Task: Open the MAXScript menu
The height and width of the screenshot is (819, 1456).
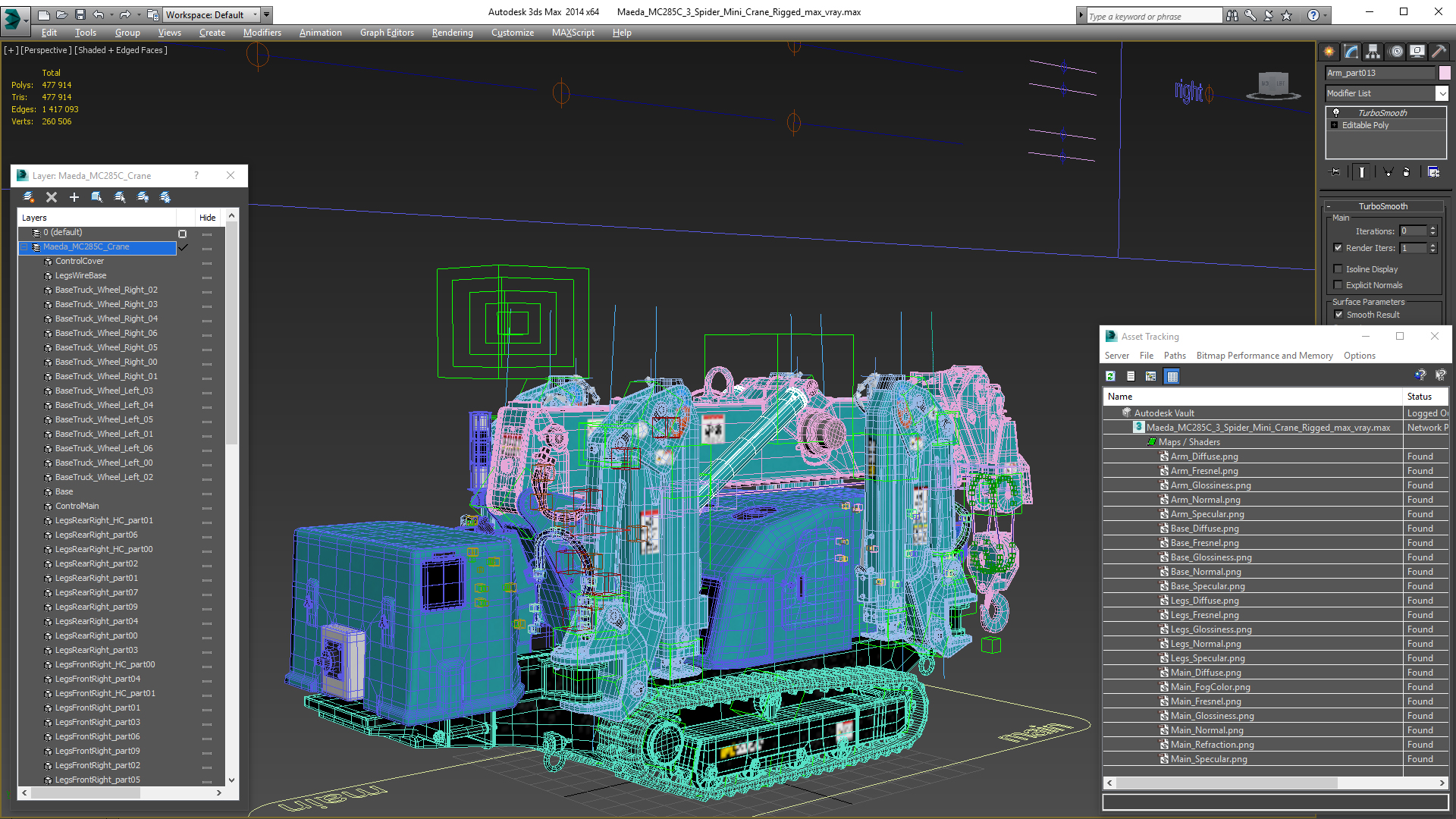Action: tap(573, 33)
